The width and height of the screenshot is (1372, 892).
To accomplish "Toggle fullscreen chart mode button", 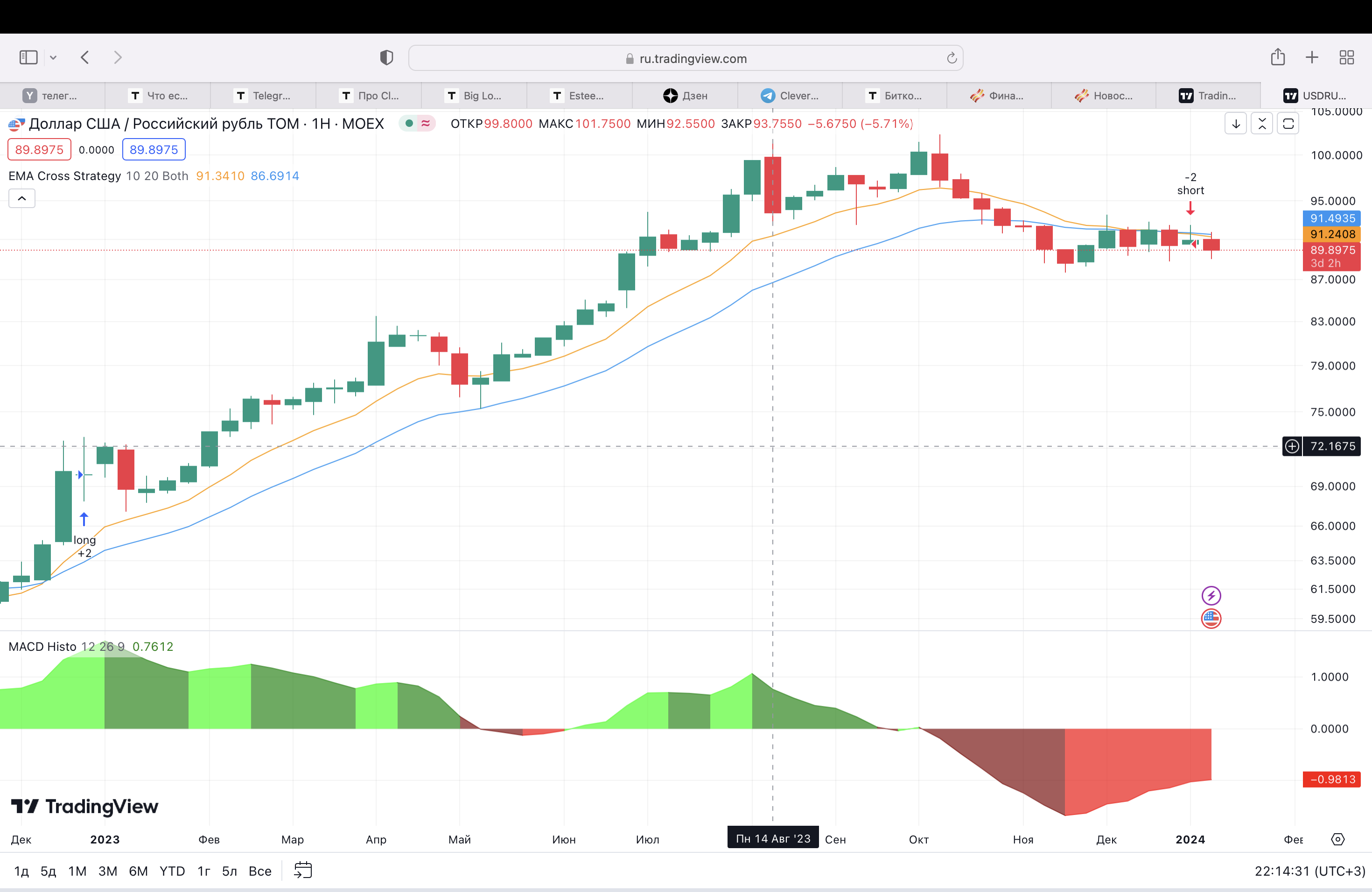I will tap(1288, 124).
